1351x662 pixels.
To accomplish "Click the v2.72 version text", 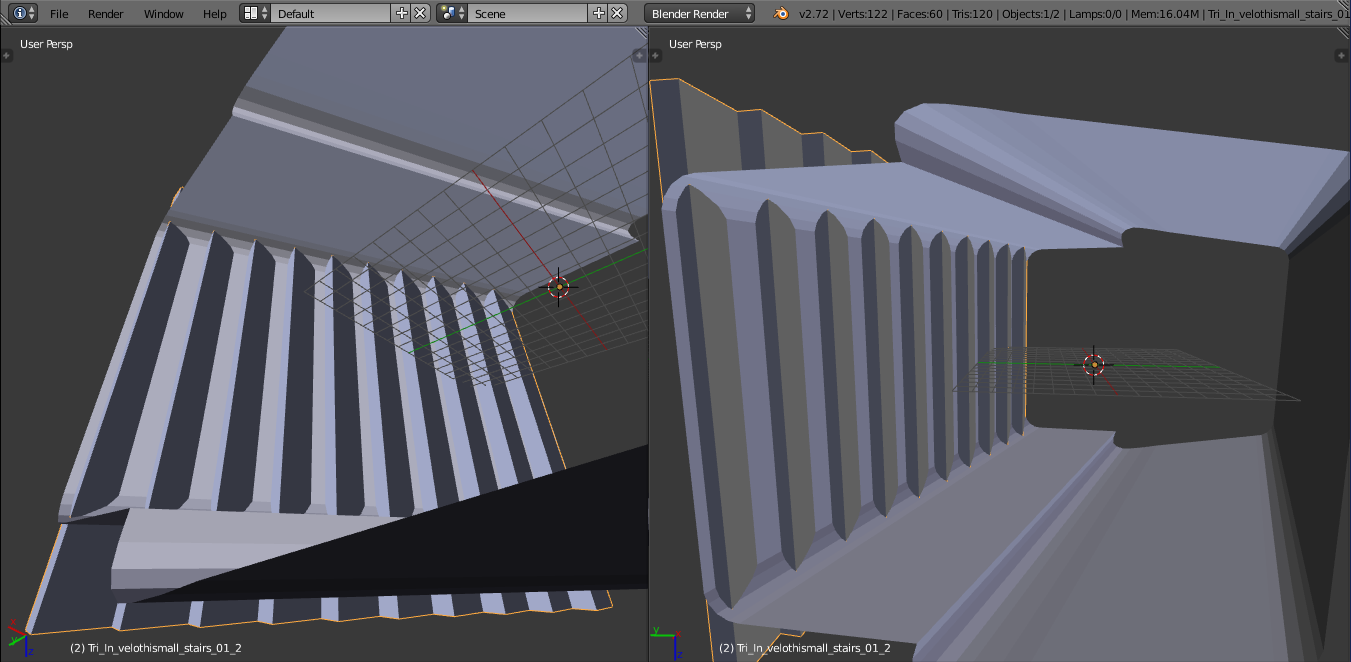I will 814,14.
